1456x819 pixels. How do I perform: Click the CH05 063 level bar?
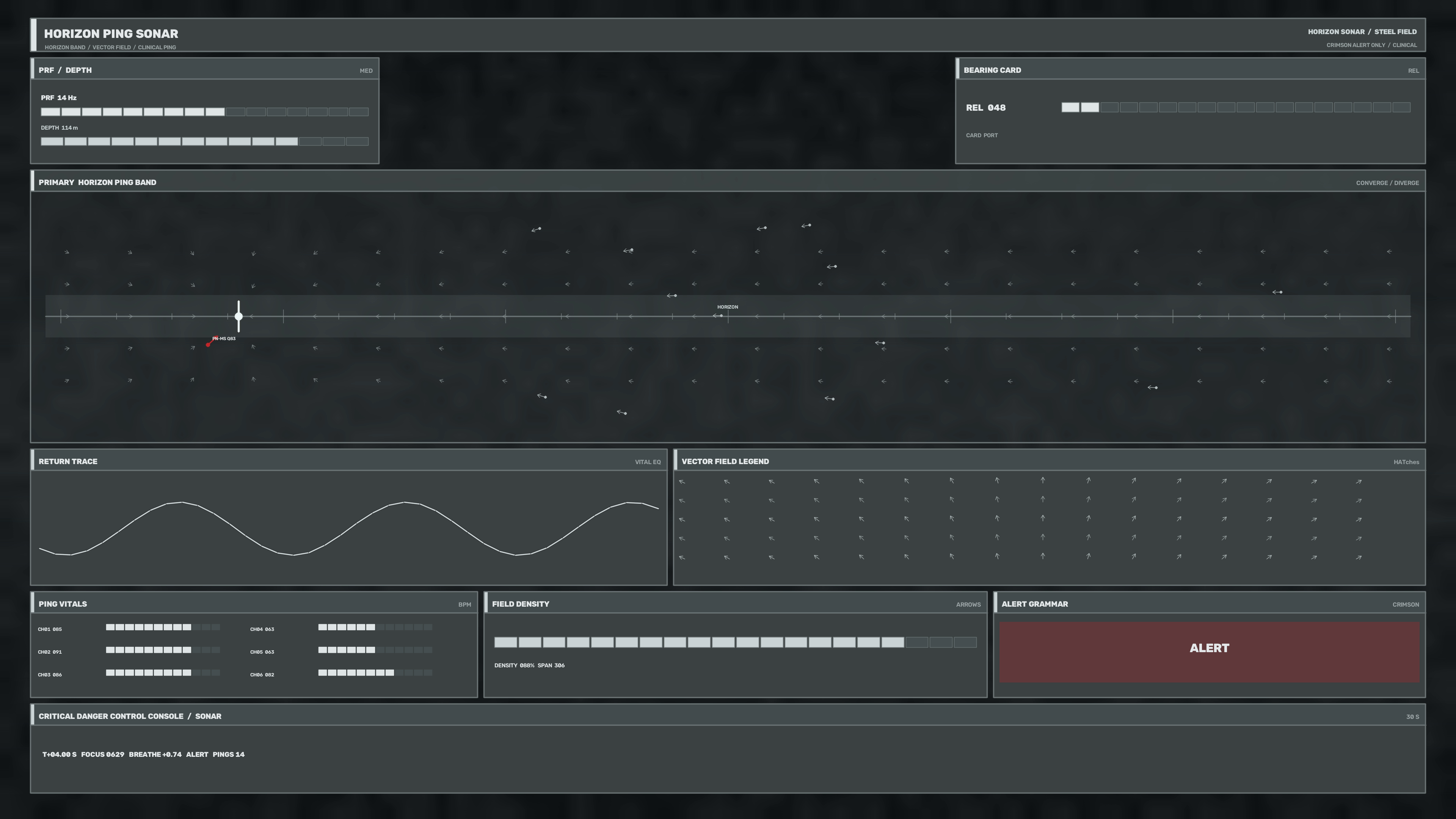pyautogui.click(x=375, y=650)
